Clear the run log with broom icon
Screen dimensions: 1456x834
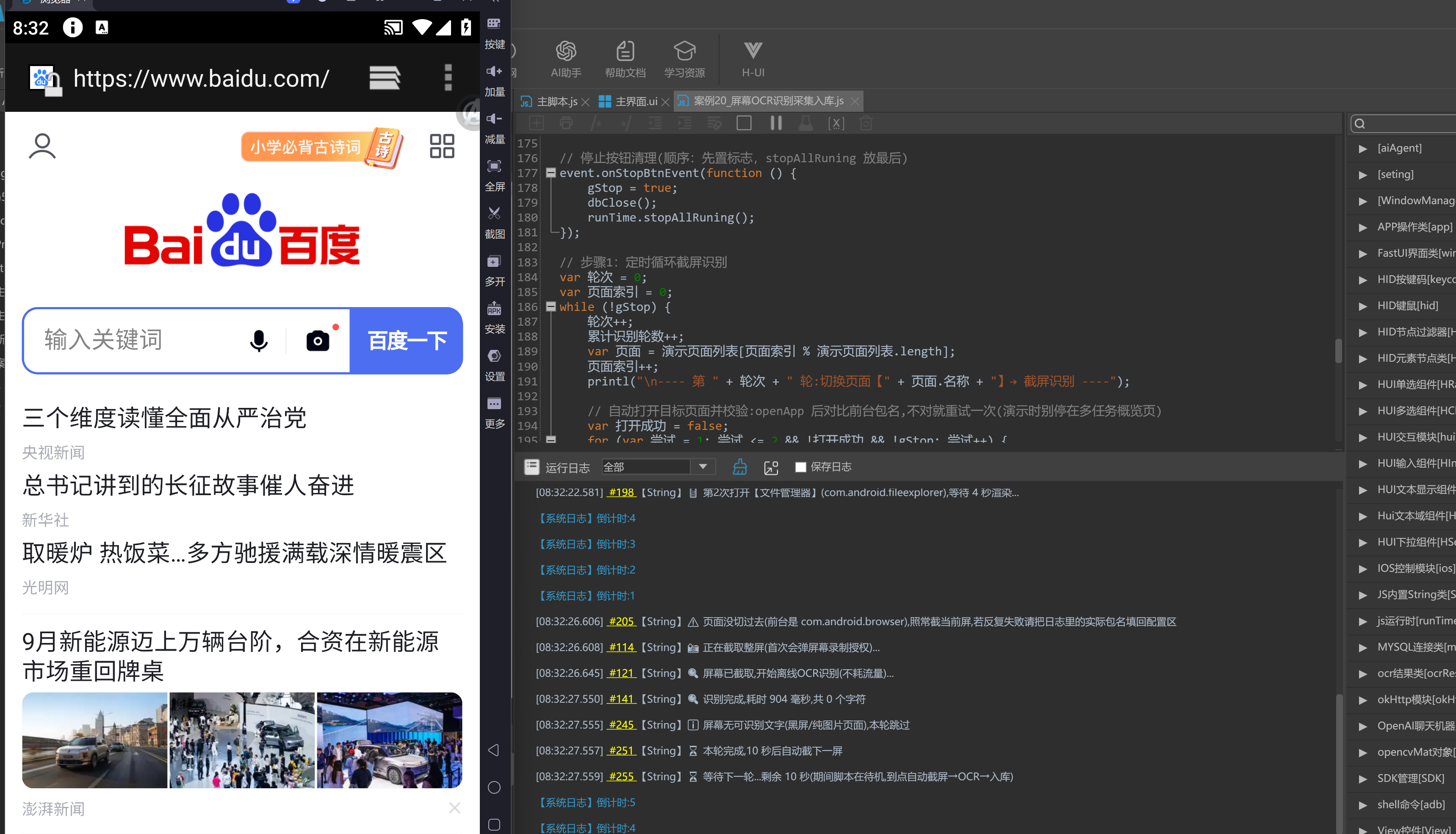pyautogui.click(x=740, y=467)
